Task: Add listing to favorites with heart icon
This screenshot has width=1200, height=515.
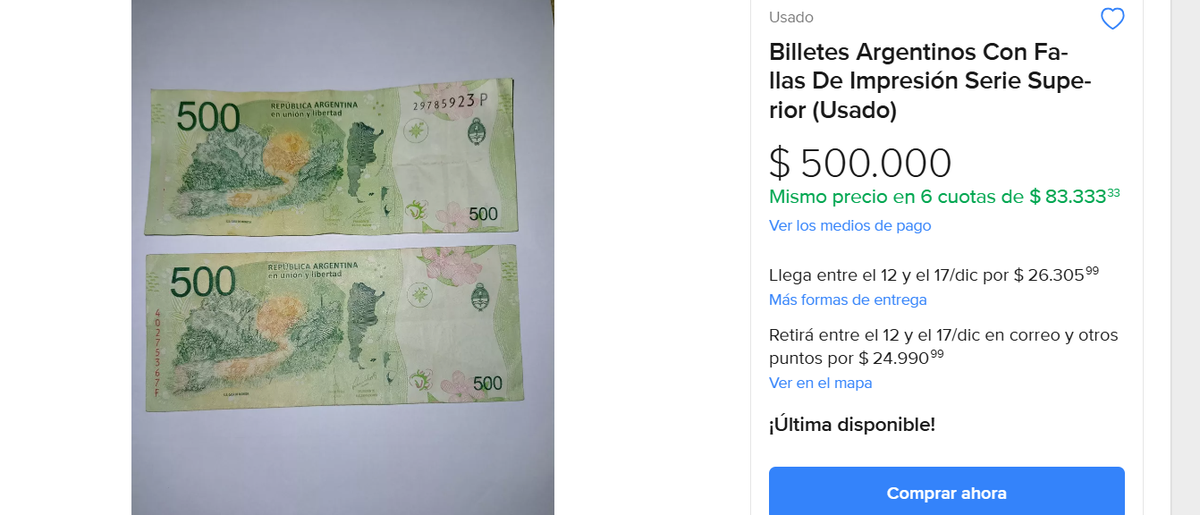Action: [1112, 19]
